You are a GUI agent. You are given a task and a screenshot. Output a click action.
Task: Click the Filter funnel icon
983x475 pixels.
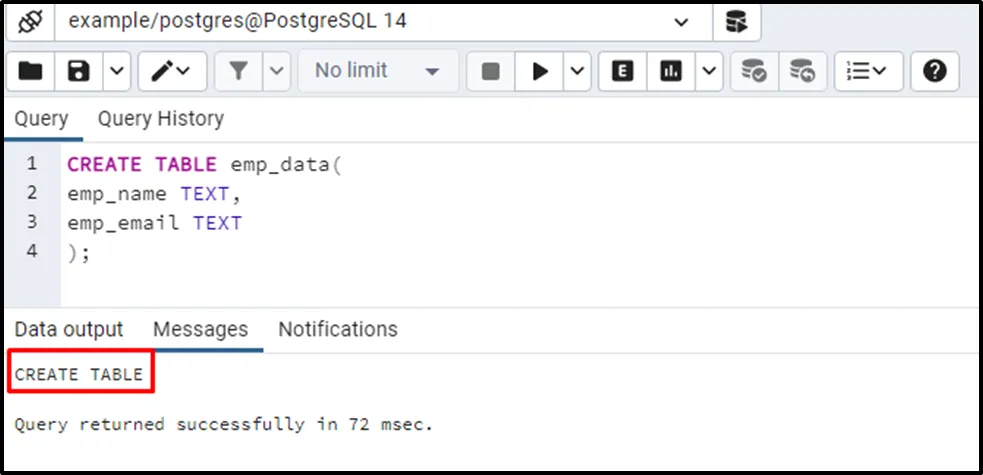pyautogui.click(x=239, y=71)
